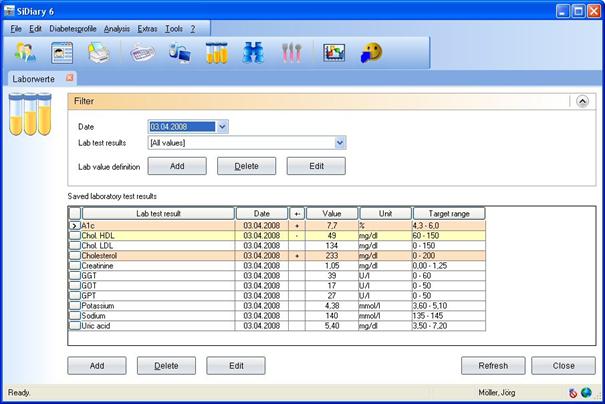Select the Chol. HDL row selector box
605x404 pixels.
pos(74,236)
